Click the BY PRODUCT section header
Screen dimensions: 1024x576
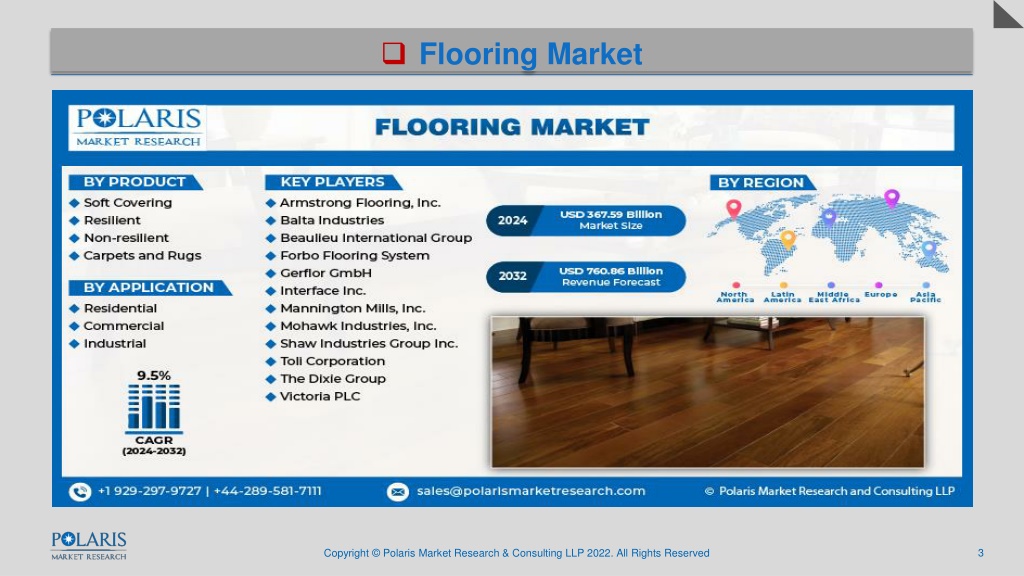point(135,182)
